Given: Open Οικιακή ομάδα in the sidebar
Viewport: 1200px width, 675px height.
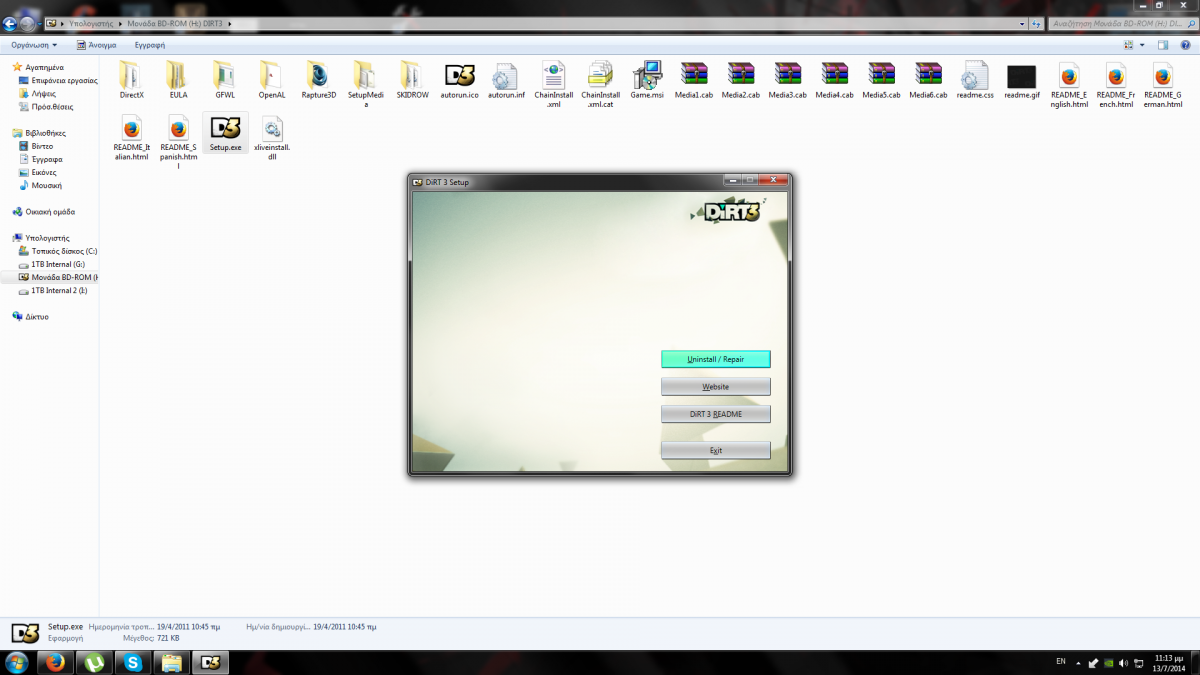Looking at the screenshot, I should pos(44,212).
